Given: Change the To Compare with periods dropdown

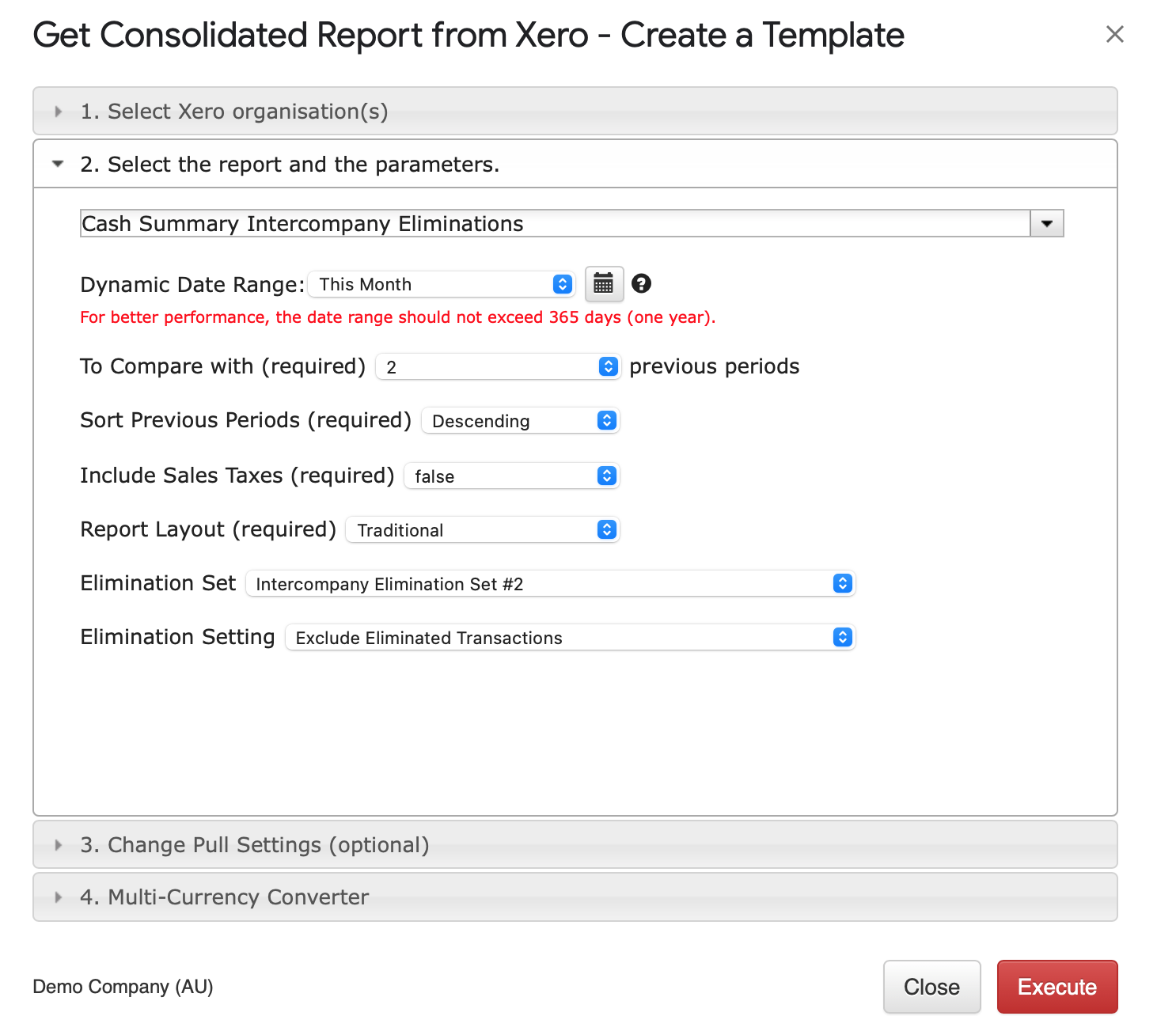Looking at the screenshot, I should 498,366.
